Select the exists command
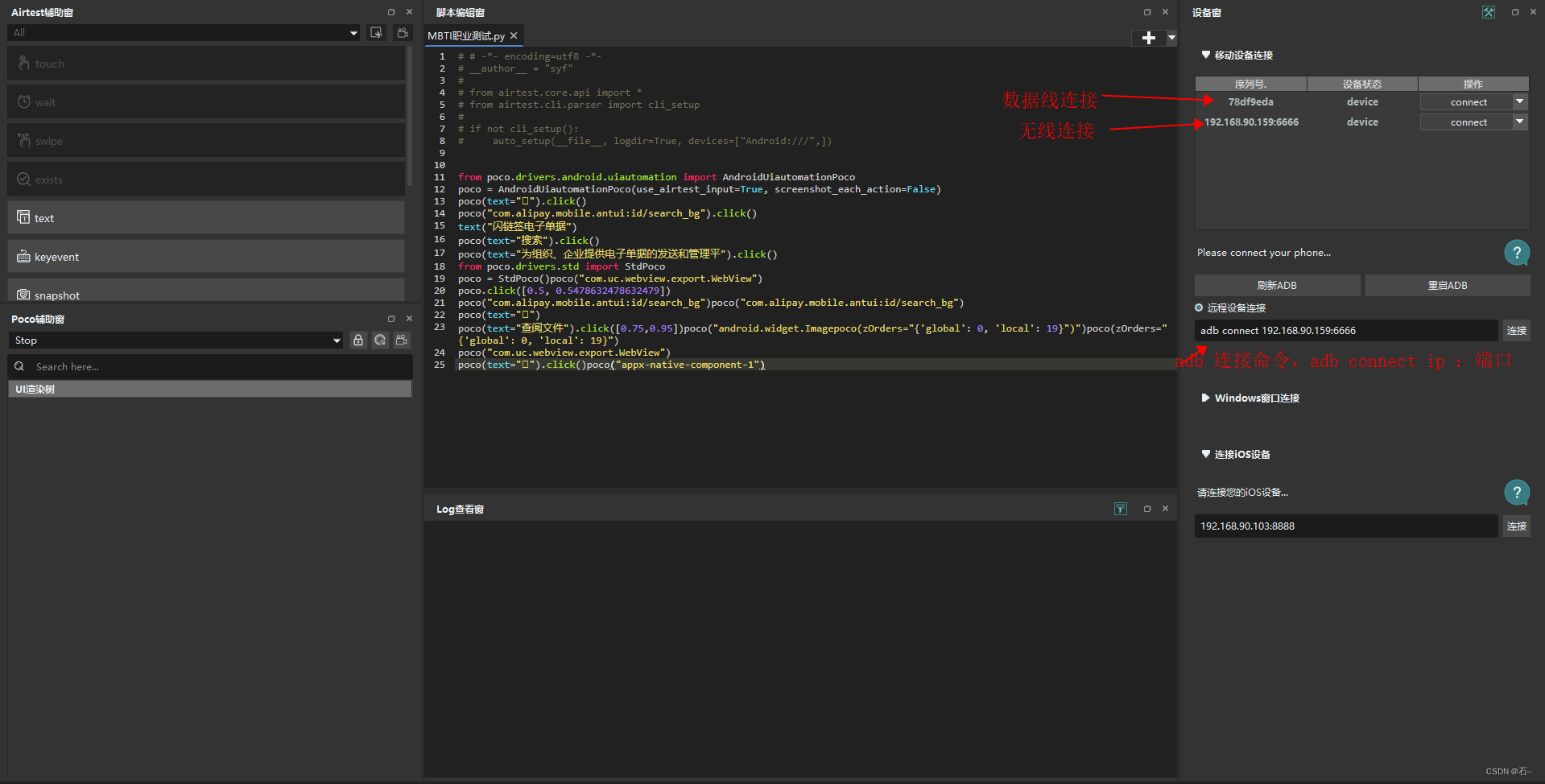The width and height of the screenshot is (1545, 784). tap(206, 179)
